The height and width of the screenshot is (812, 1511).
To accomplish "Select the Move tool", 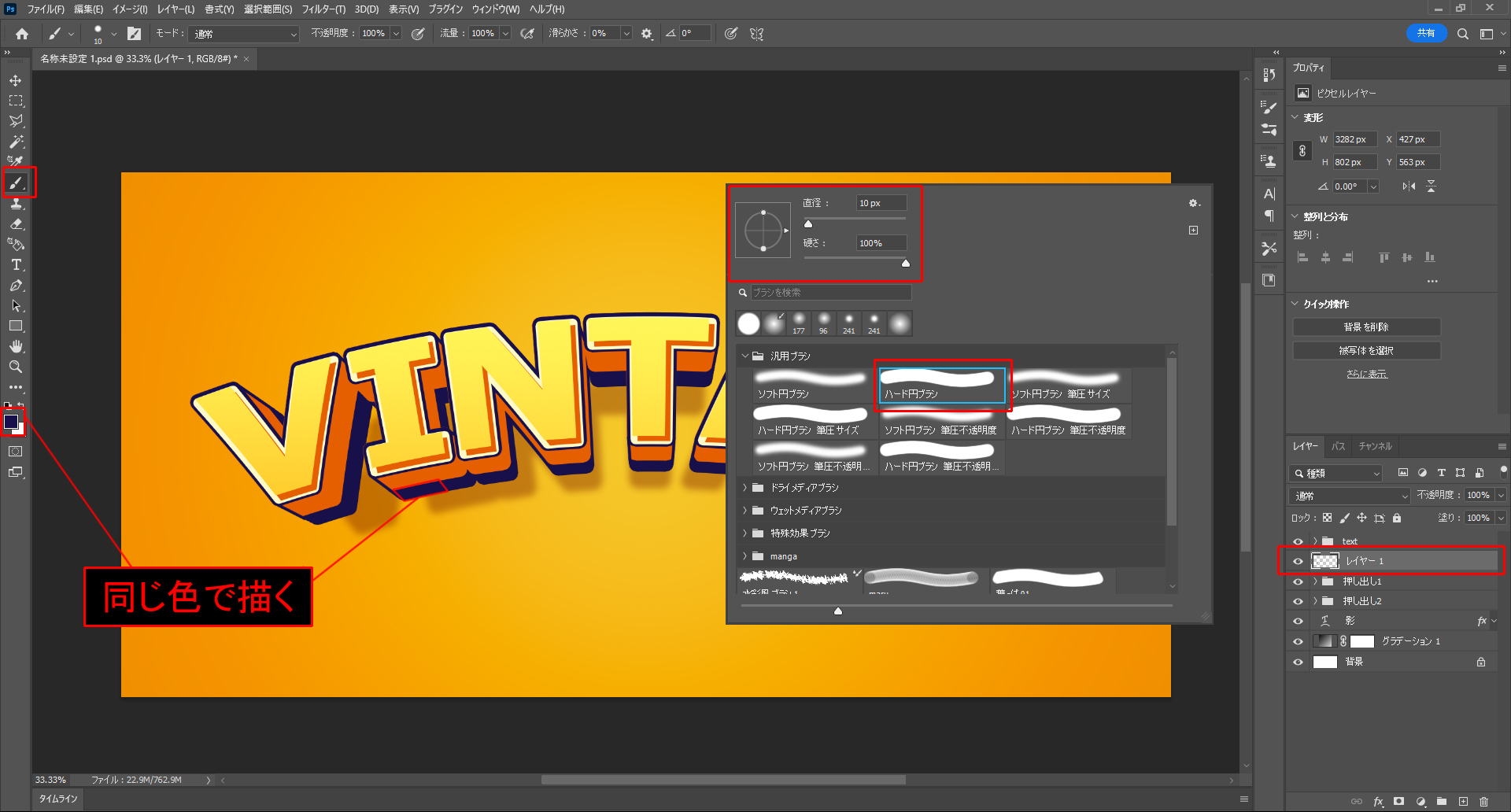I will [16, 81].
